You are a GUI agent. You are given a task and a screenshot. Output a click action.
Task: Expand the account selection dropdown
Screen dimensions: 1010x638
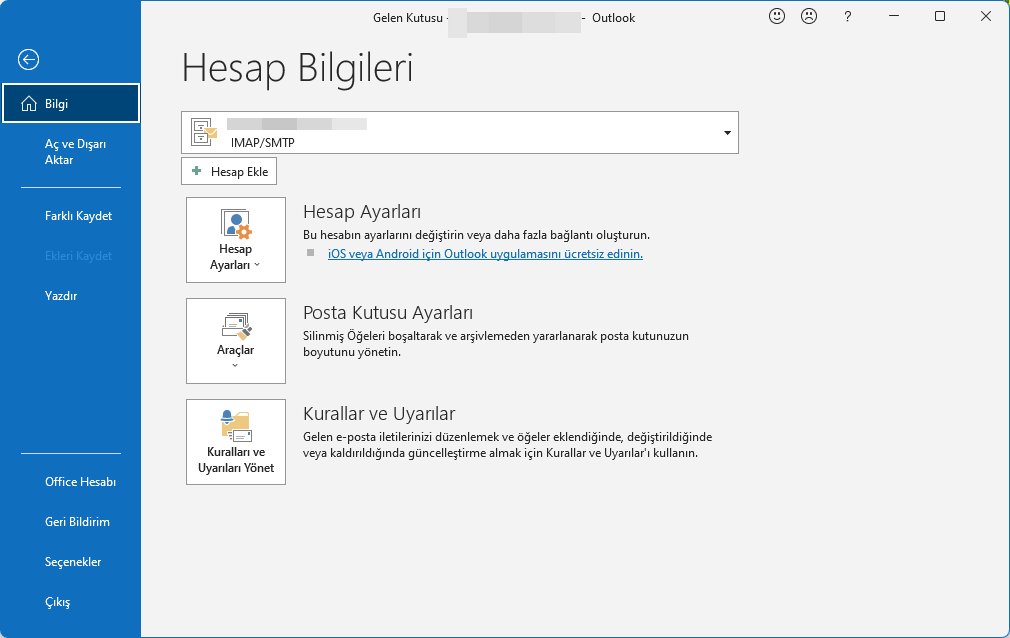(727, 132)
